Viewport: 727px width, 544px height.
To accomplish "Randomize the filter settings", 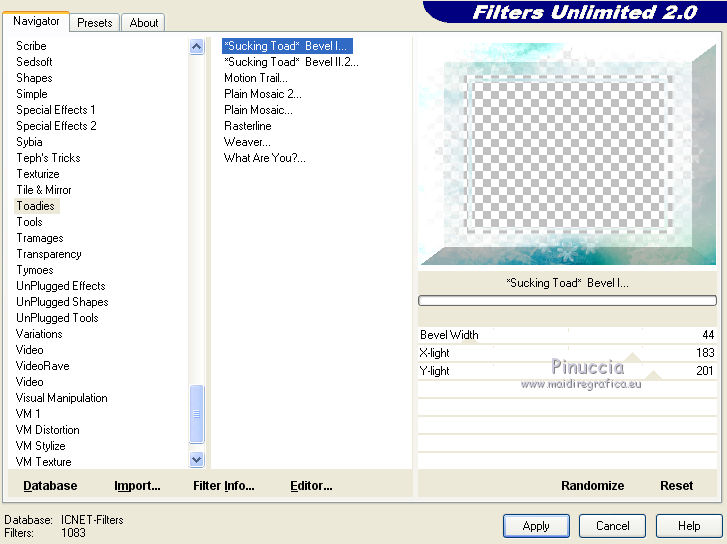I will pos(593,486).
